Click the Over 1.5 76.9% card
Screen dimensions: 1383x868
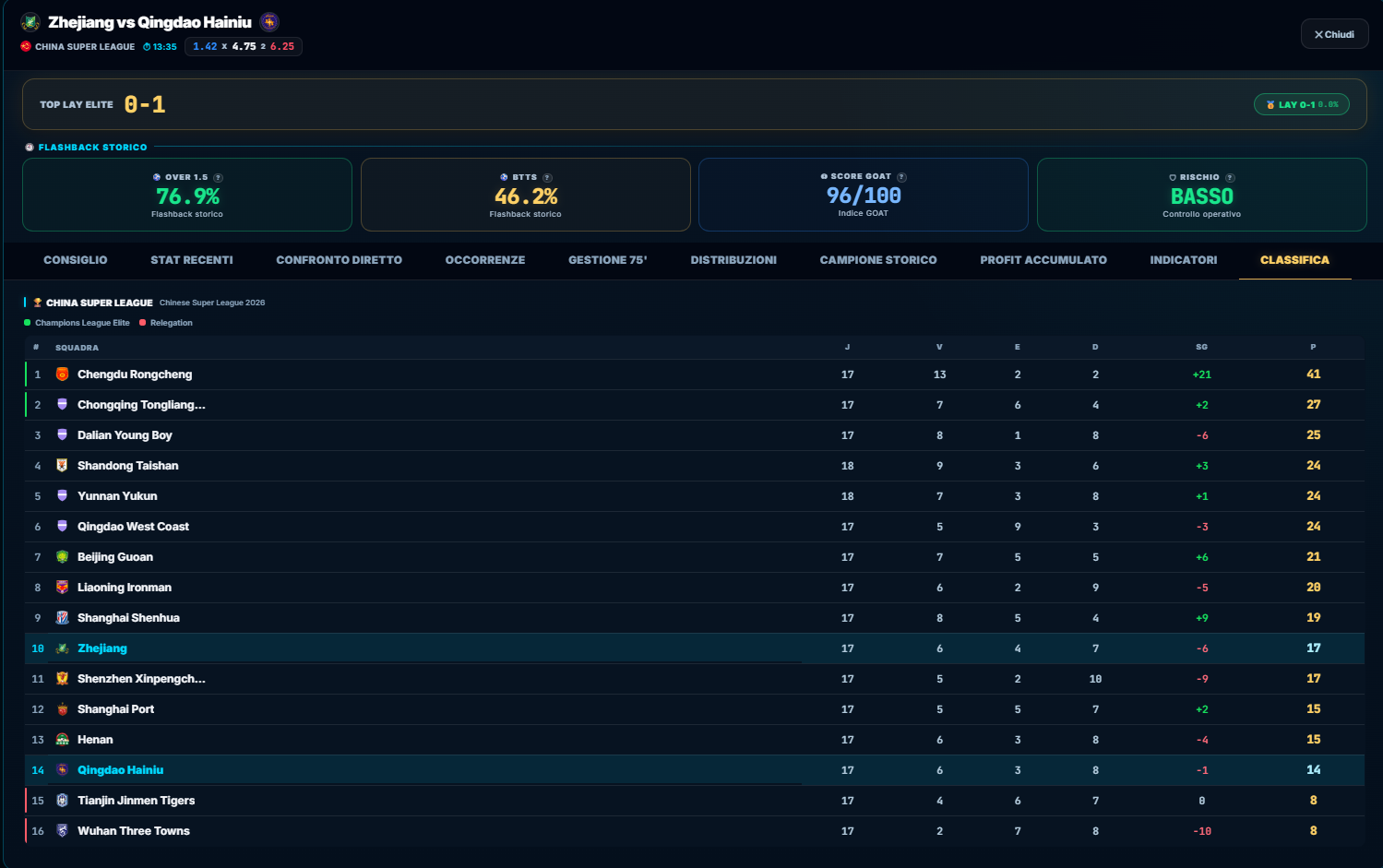pyautogui.click(x=187, y=195)
